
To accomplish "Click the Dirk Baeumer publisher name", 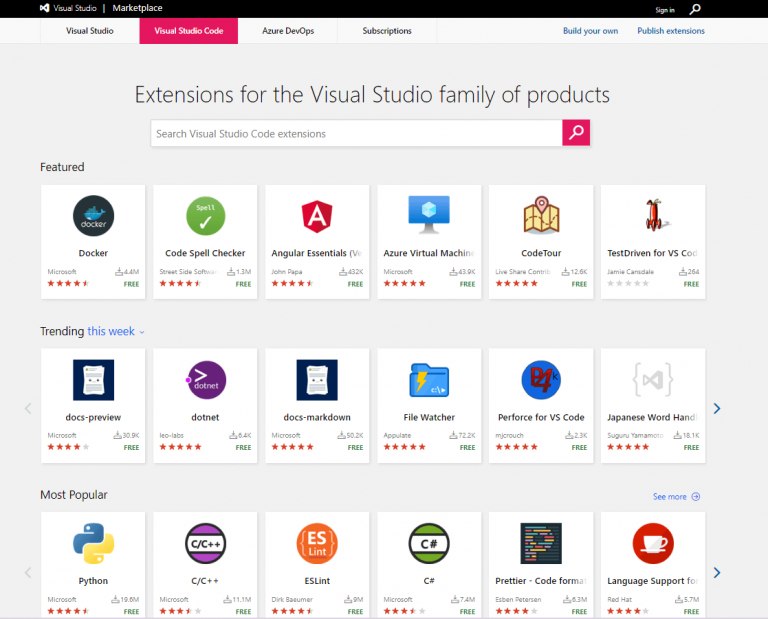I will [x=292, y=599].
